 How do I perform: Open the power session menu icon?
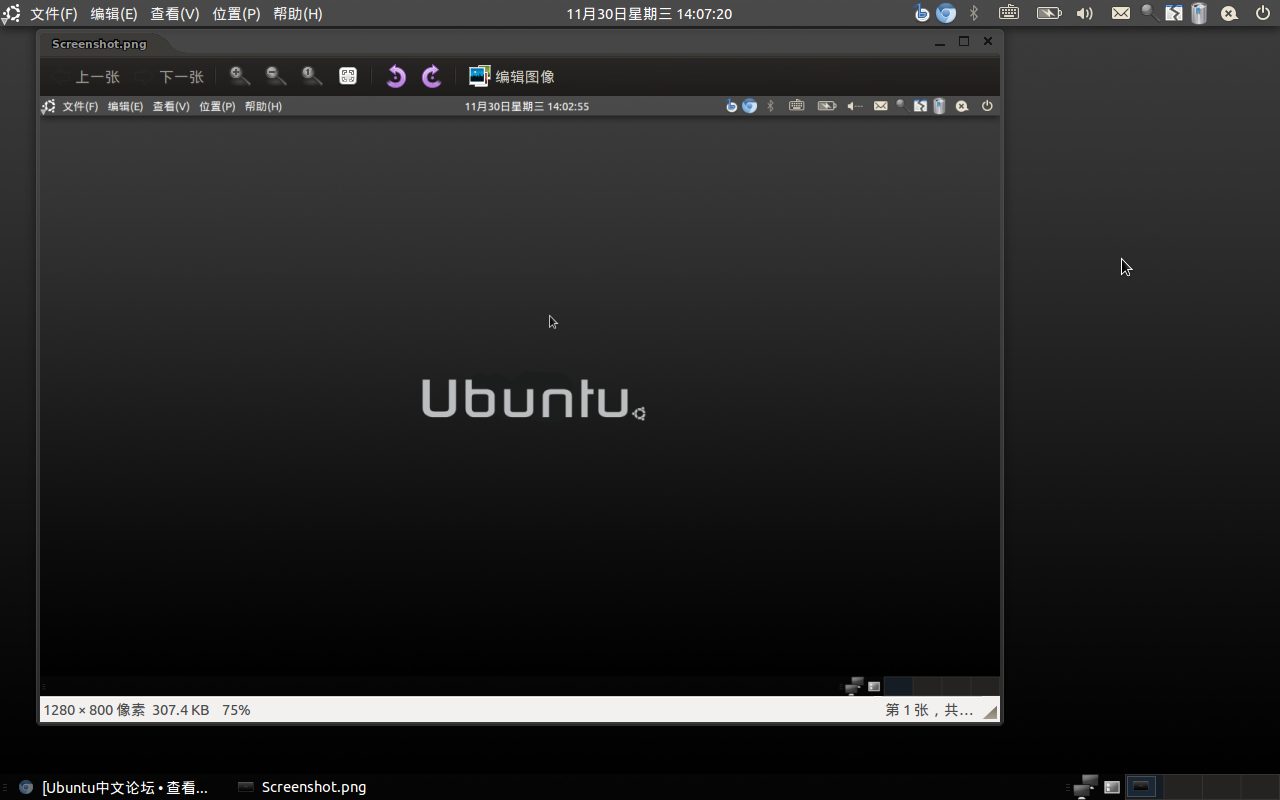point(1263,13)
